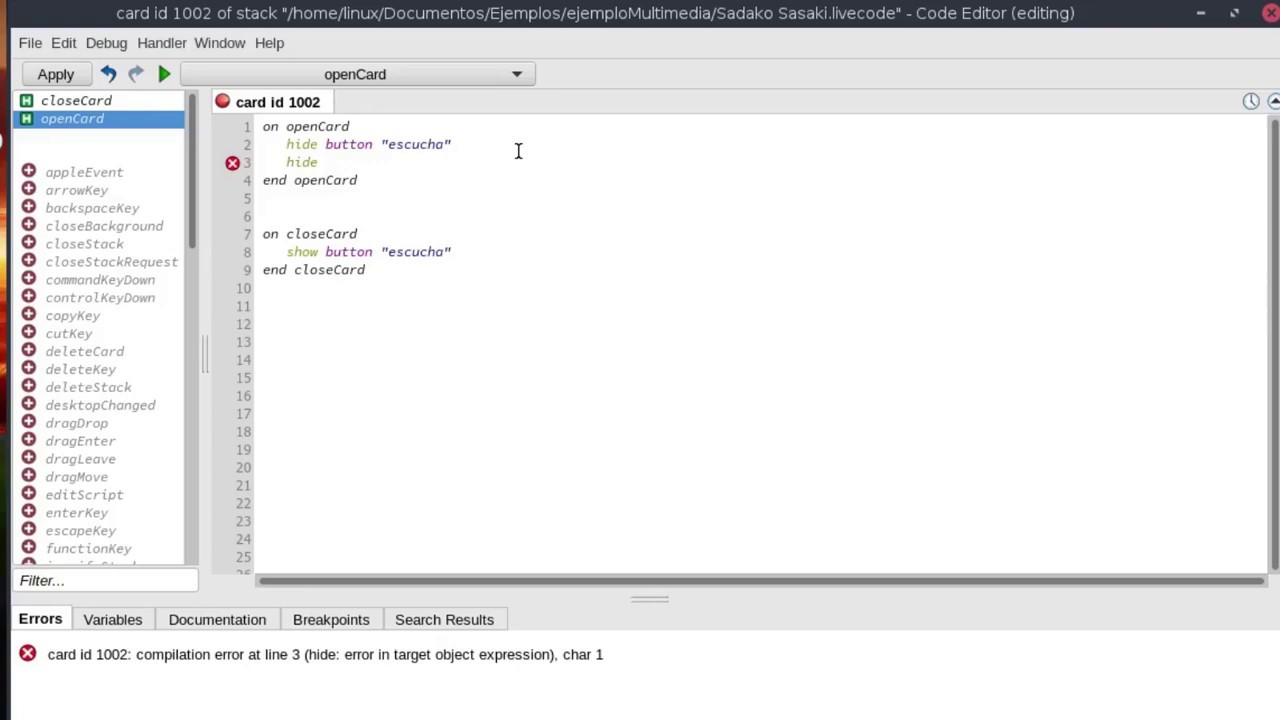The width and height of the screenshot is (1280, 720).
Task: Click the deleteStack entry in handler list
Action: [88, 387]
